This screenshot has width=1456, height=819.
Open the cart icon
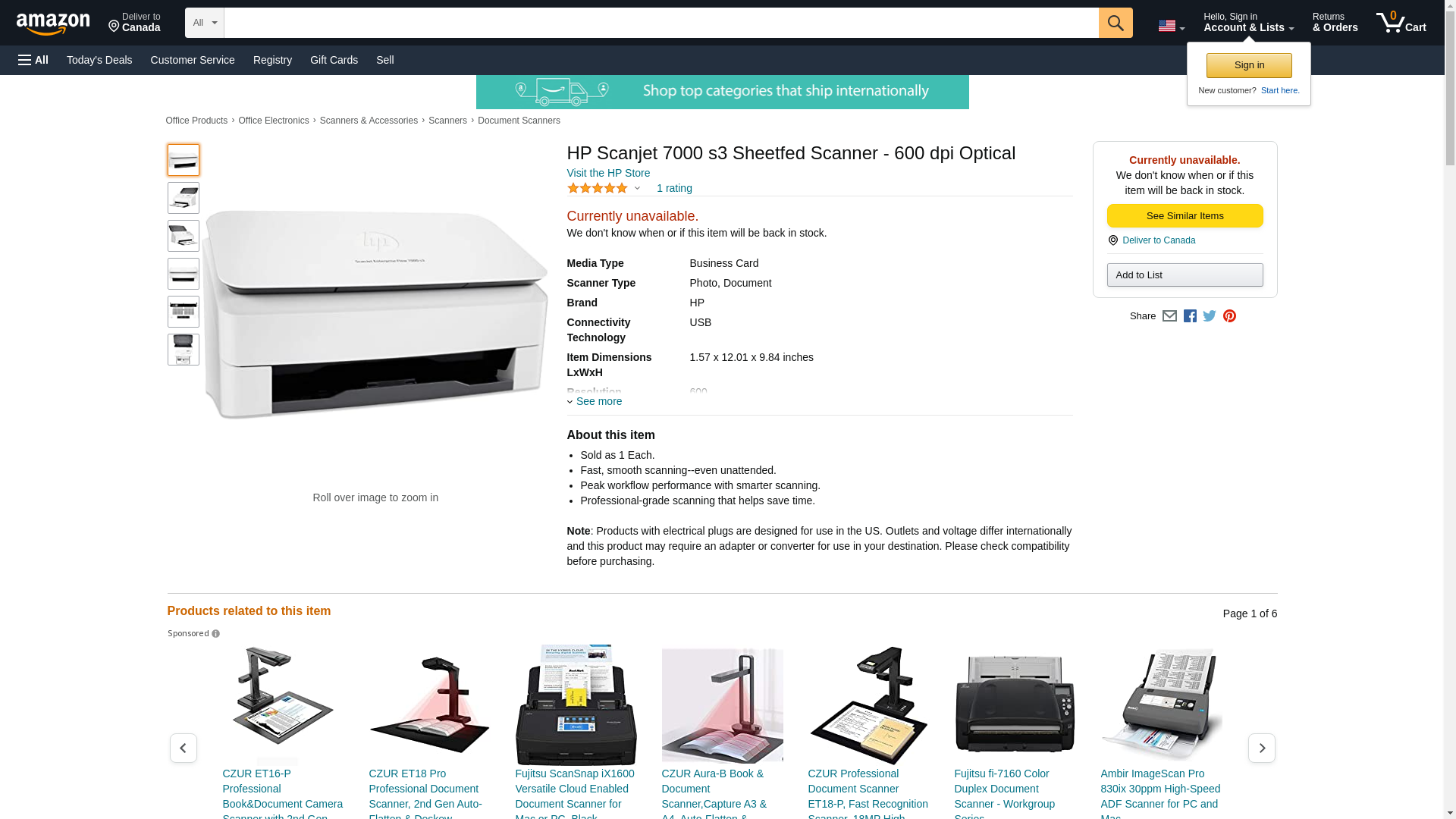click(x=1401, y=23)
